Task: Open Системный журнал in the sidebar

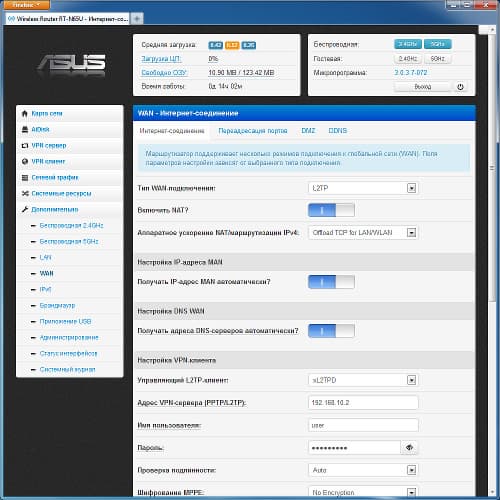Action: tap(67, 370)
